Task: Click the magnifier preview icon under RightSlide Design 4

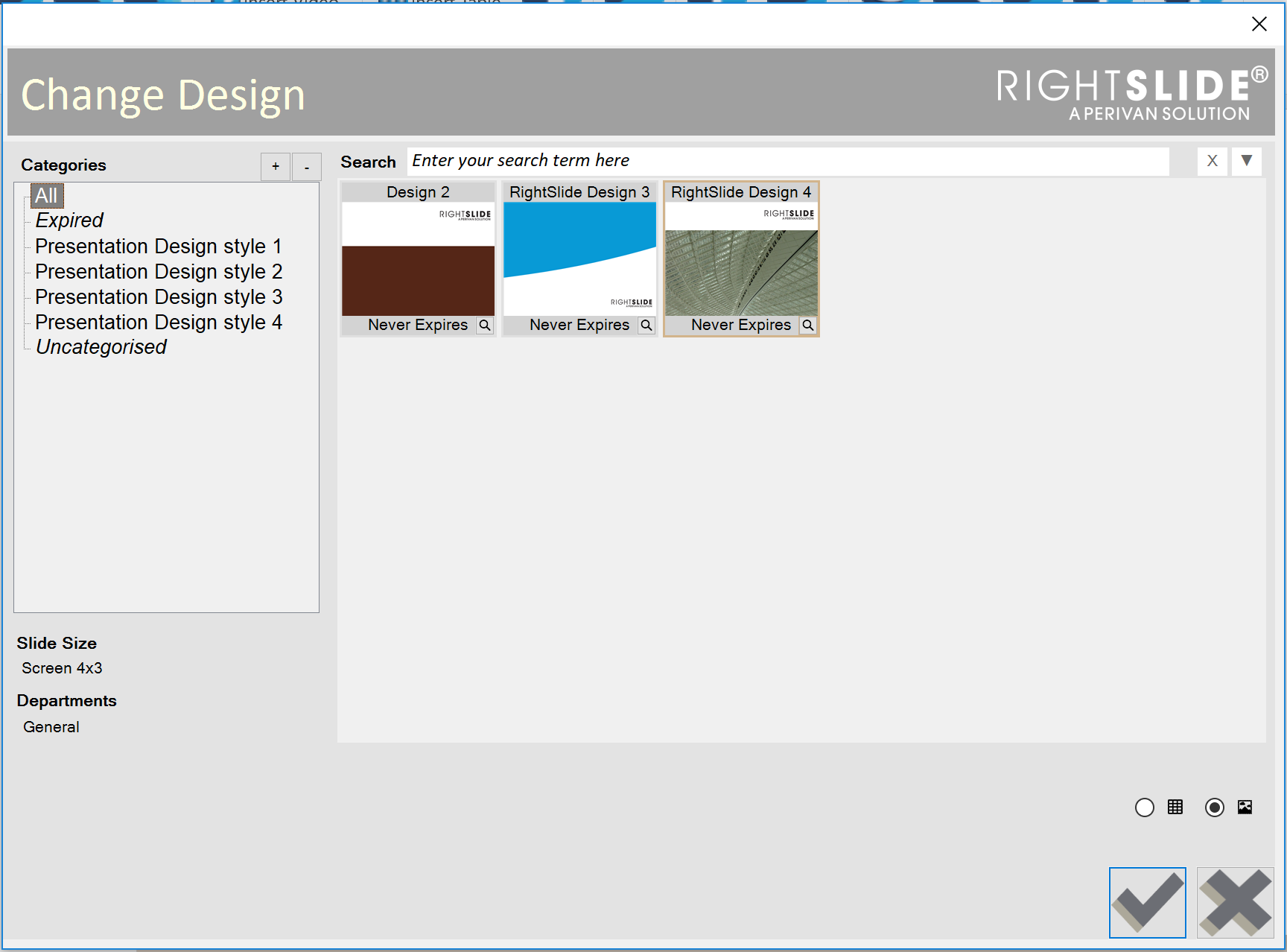Action: 808,326
